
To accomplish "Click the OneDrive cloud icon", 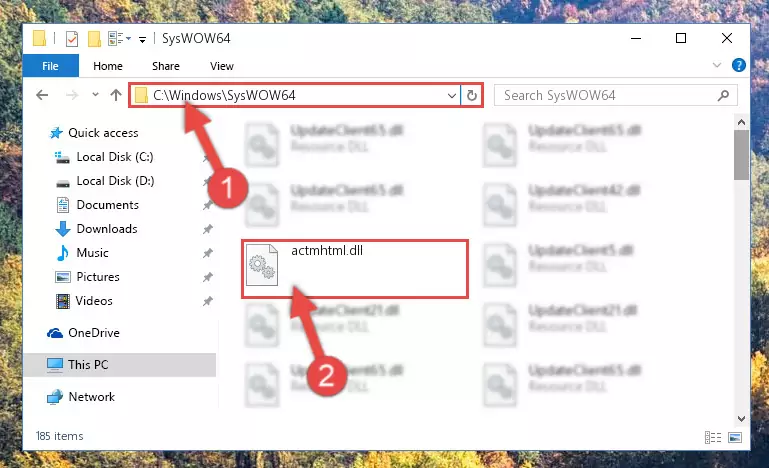I will (x=55, y=333).
